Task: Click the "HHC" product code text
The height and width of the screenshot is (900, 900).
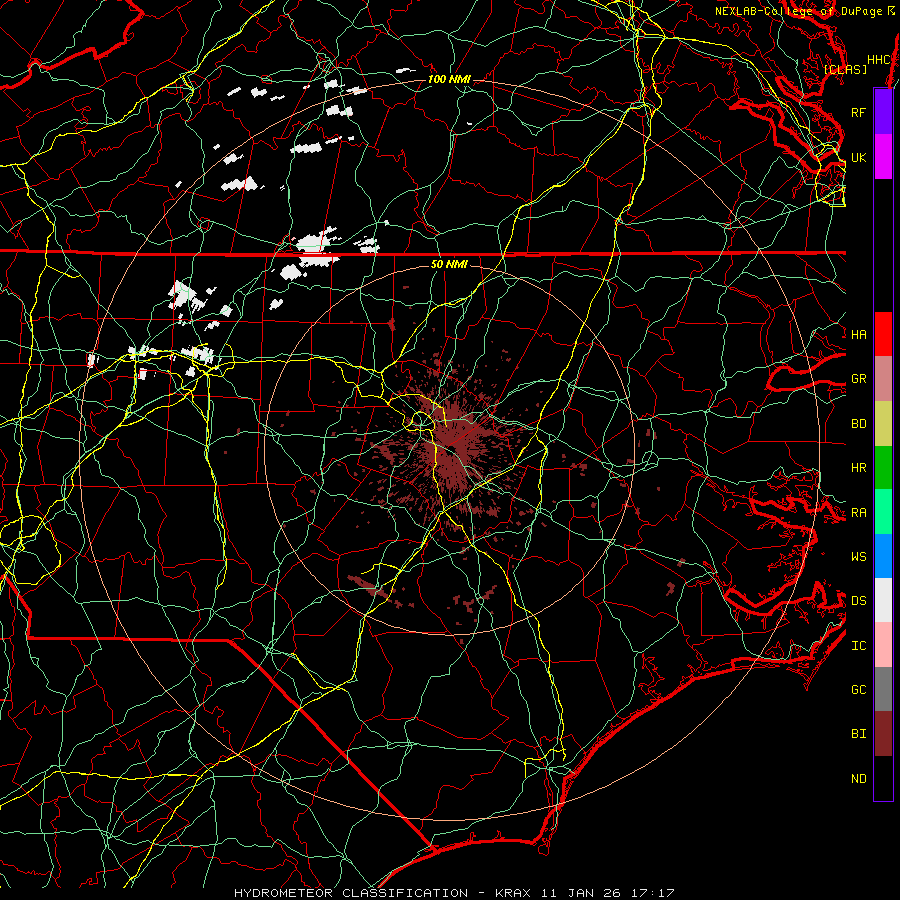Action: [879, 60]
